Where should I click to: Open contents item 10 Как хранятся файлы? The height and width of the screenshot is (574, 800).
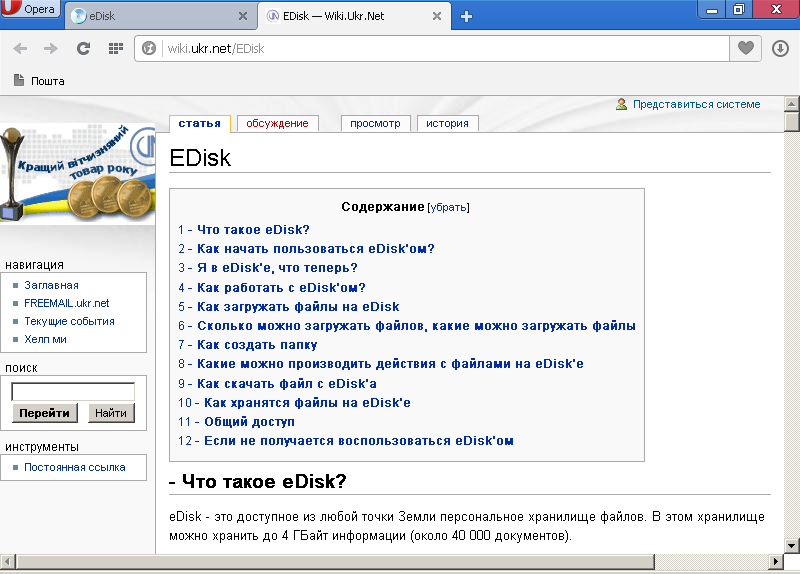pyautogui.click(x=294, y=403)
